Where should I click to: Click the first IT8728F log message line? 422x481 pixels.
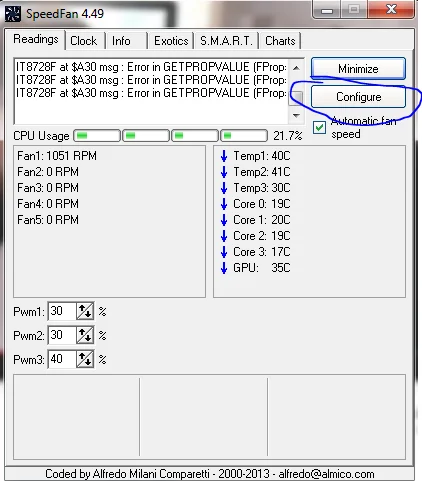click(x=151, y=67)
